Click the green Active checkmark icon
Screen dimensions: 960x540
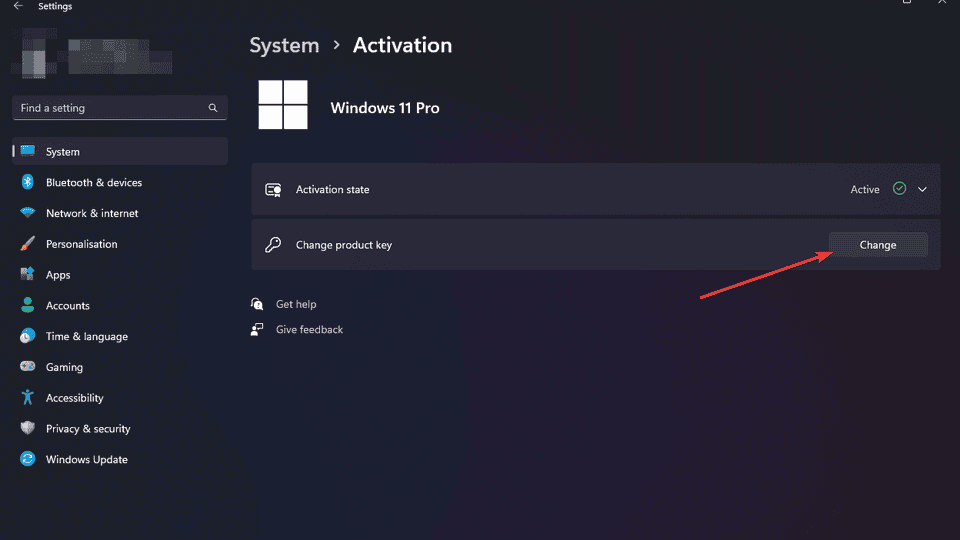click(899, 189)
